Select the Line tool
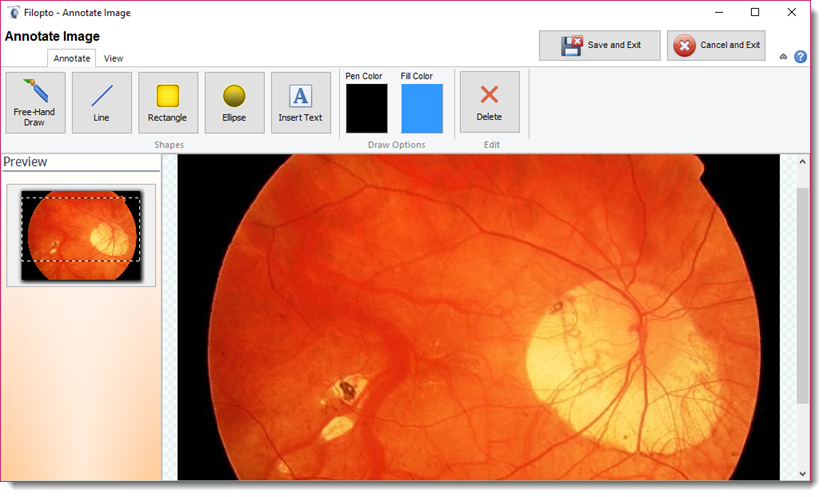This screenshot has width=826, height=497. 102,103
